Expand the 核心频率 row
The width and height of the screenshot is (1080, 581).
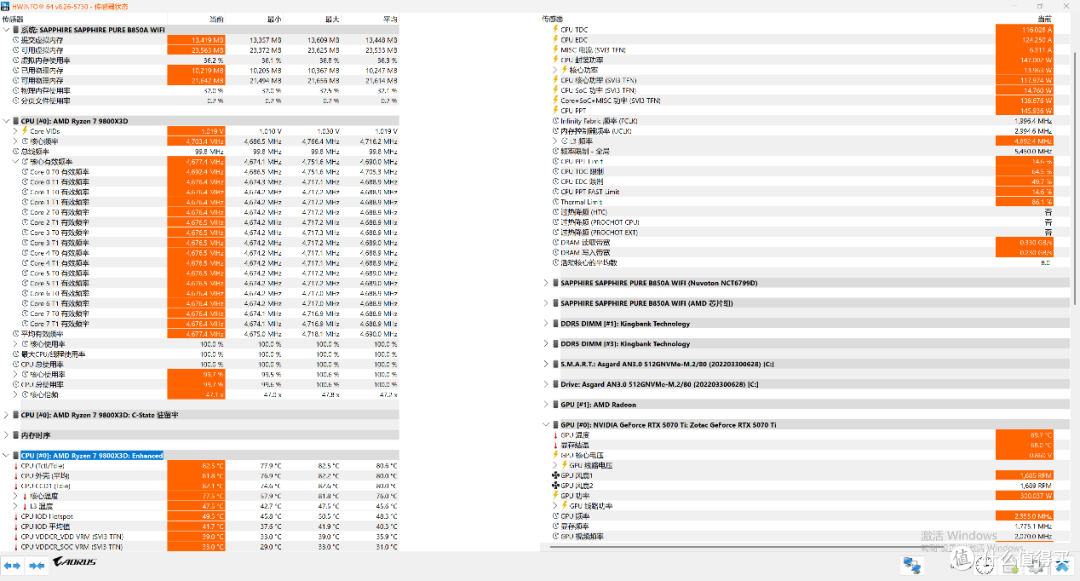pos(15,141)
